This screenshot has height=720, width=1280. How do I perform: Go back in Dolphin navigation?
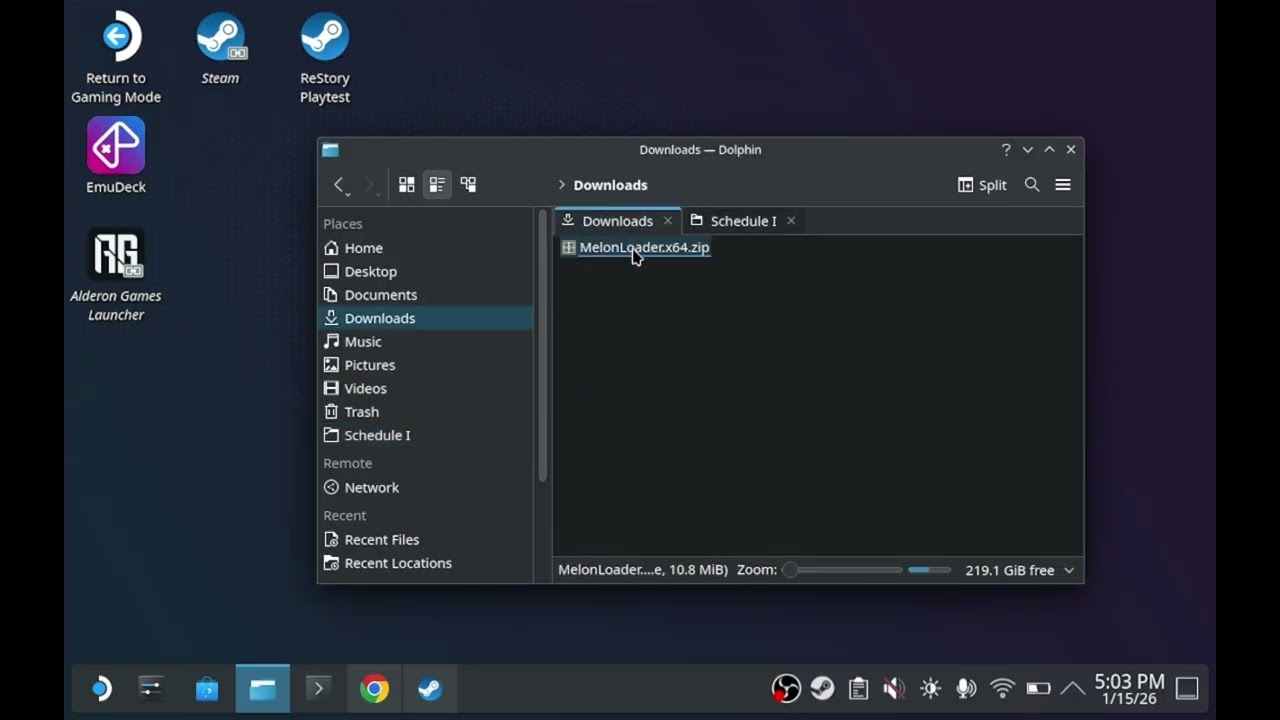pyautogui.click(x=338, y=185)
